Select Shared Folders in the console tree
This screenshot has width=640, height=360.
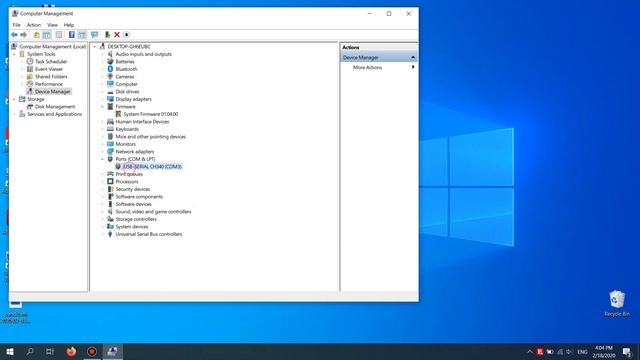tap(51, 77)
